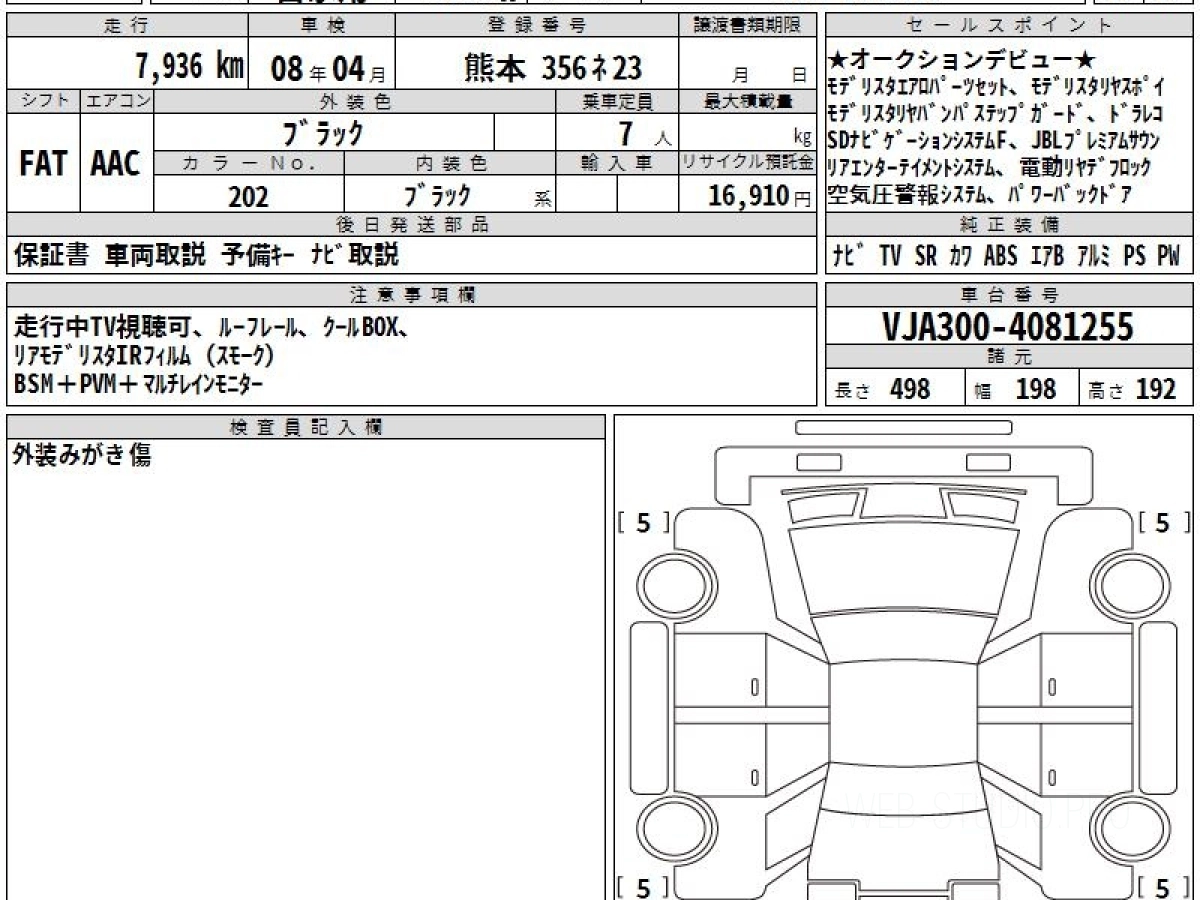The image size is (1200, 900).
Task: Select the inspection date 08年04月
Action: [327, 68]
